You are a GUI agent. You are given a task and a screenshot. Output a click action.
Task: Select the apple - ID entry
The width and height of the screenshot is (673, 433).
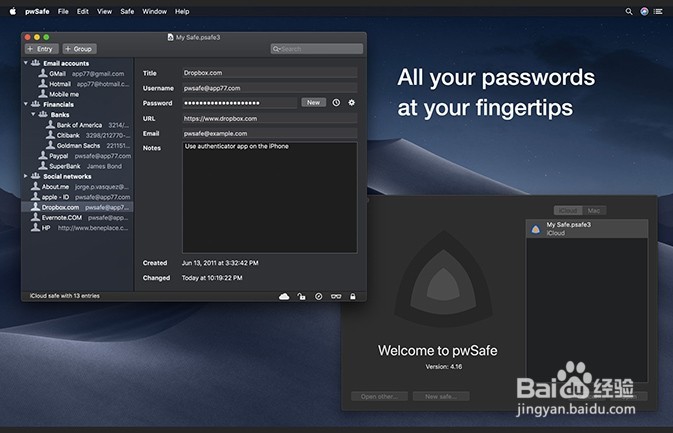click(x=77, y=197)
